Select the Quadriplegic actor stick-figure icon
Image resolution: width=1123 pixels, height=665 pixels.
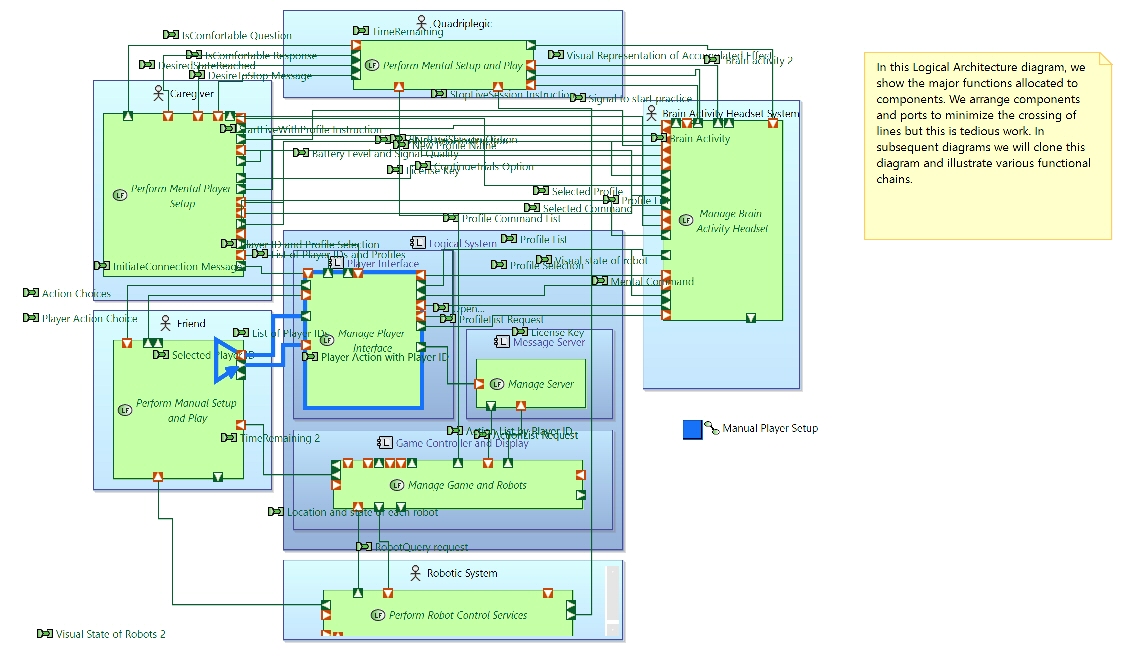pyautogui.click(x=421, y=23)
